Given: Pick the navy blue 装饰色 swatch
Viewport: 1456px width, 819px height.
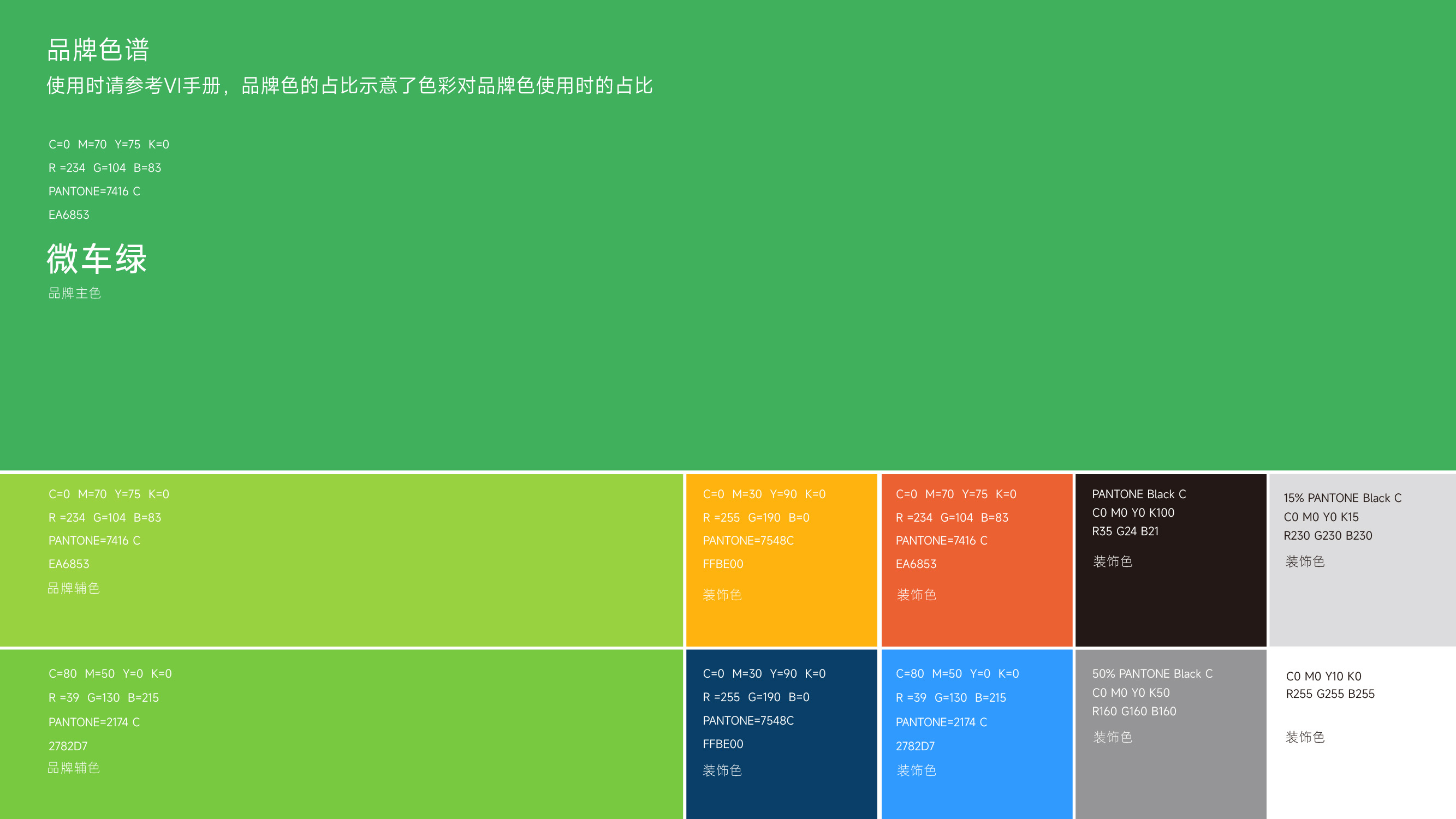Looking at the screenshot, I should coord(781,734).
